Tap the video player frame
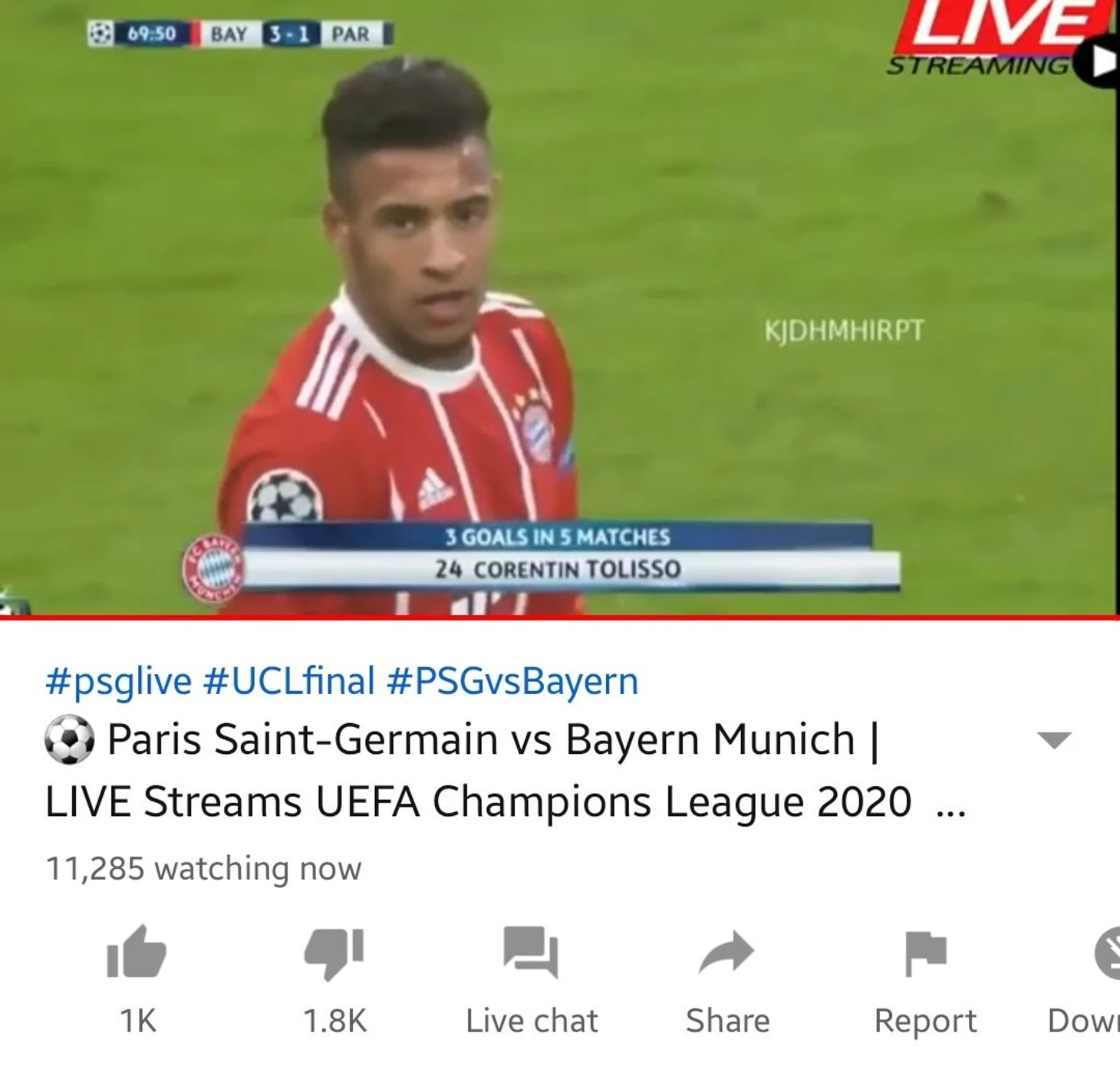Viewport: 1120px width, 1066px height. tap(560, 307)
